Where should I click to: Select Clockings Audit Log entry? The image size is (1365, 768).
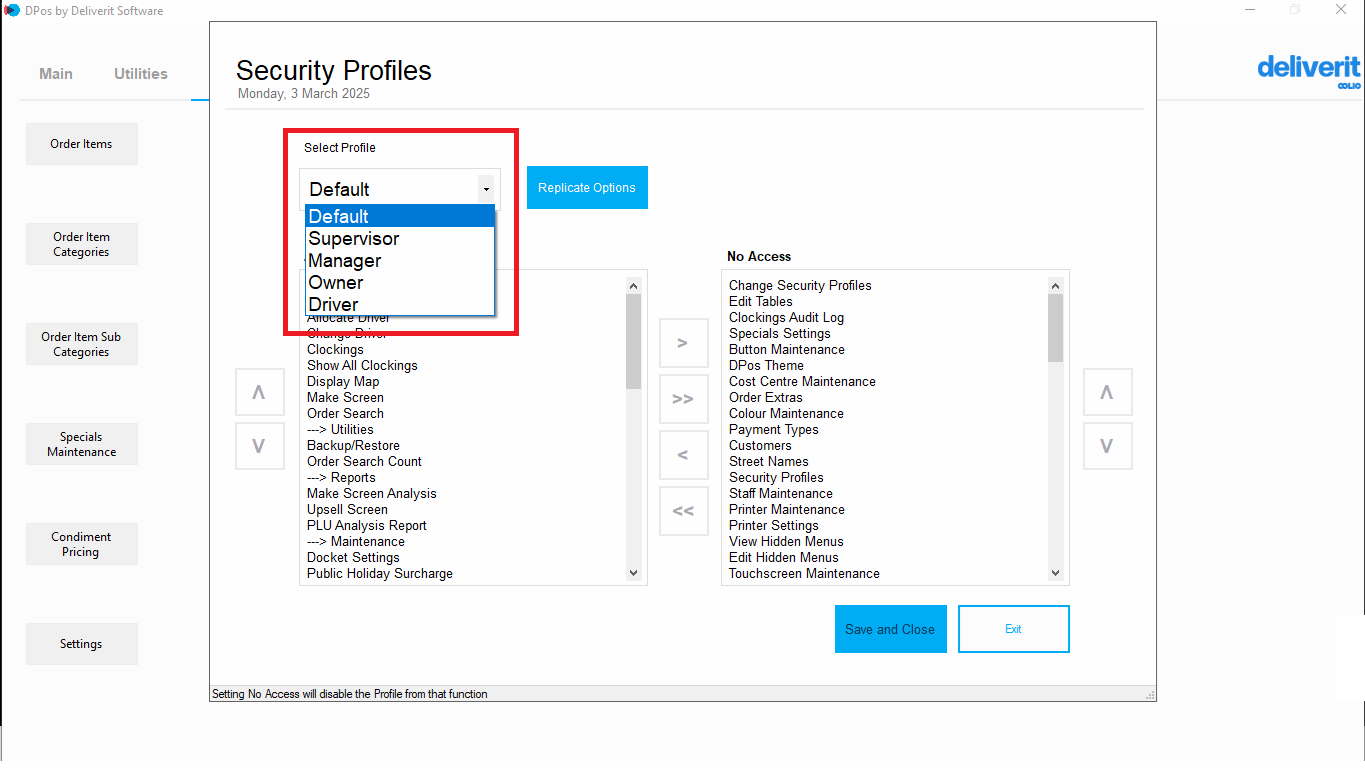(x=786, y=317)
